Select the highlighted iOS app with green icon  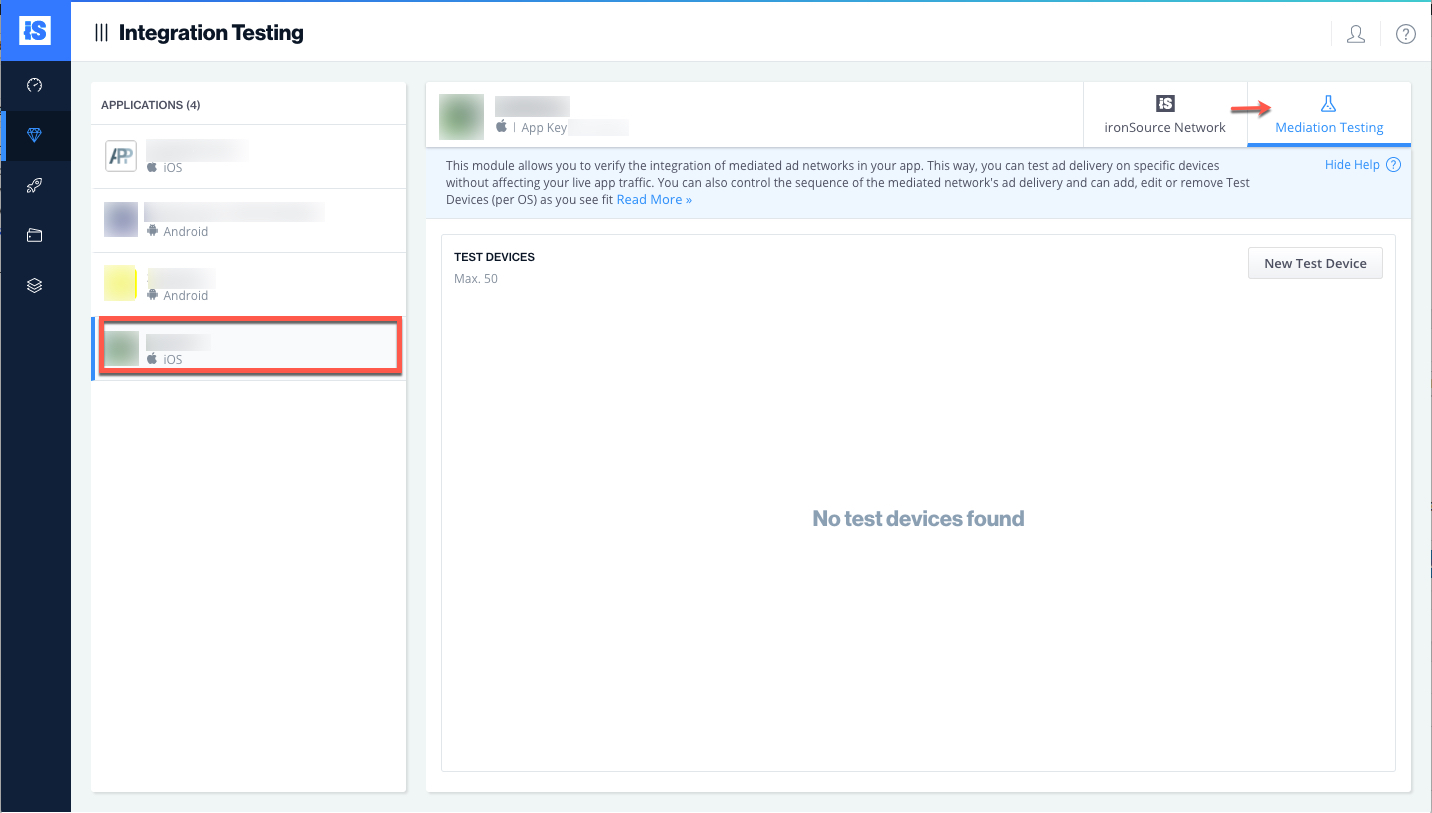click(248, 348)
